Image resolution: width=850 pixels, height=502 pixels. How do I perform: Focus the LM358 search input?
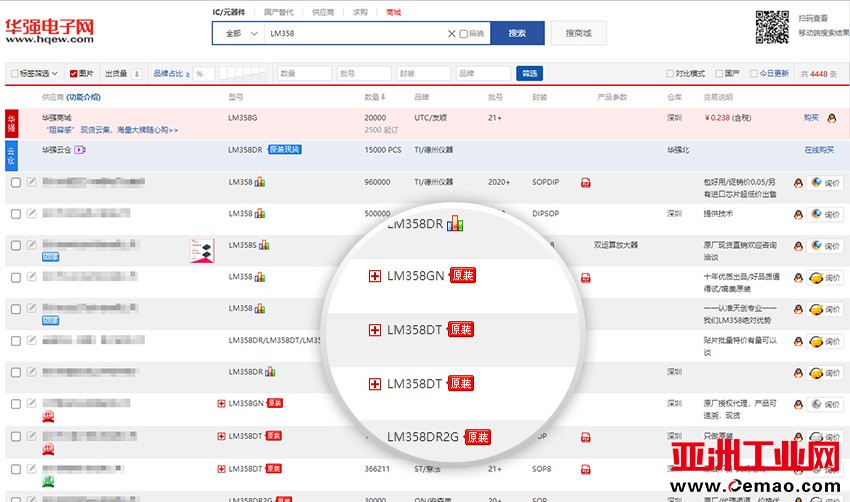click(x=356, y=34)
